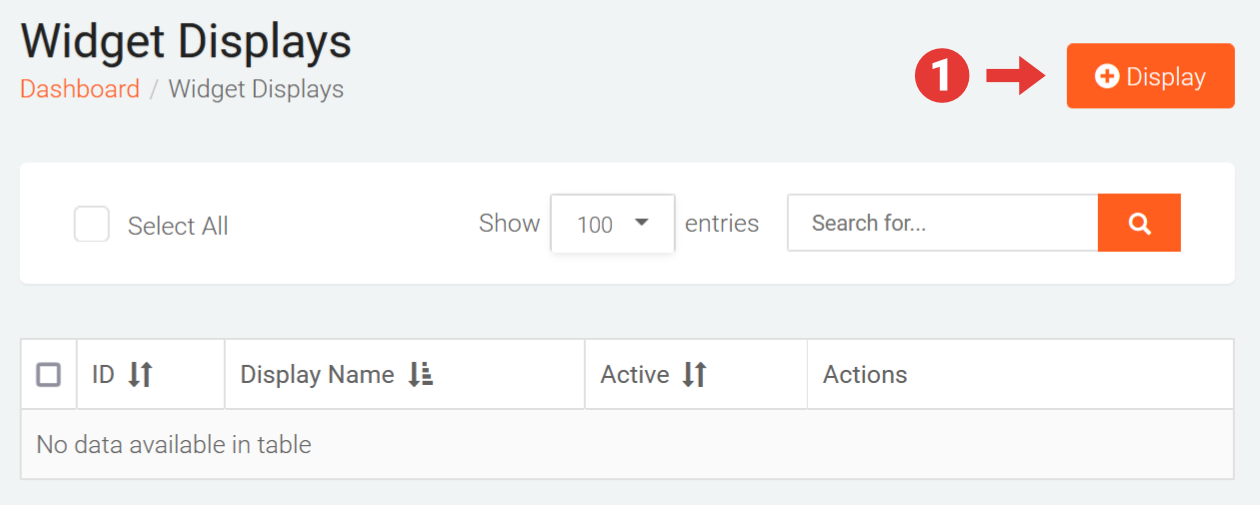Check the table header row checkbox

[x=48, y=375]
